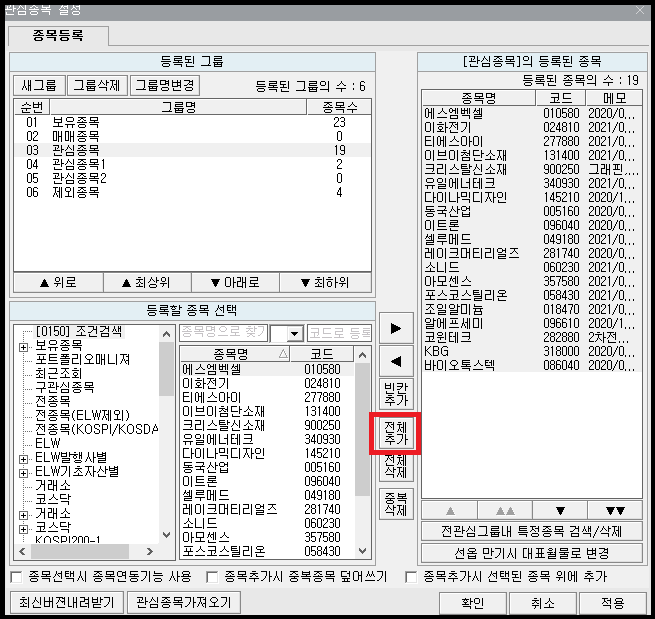Select group 04 관심종목1 row
This screenshot has width=655, height=619.
(x=192, y=165)
